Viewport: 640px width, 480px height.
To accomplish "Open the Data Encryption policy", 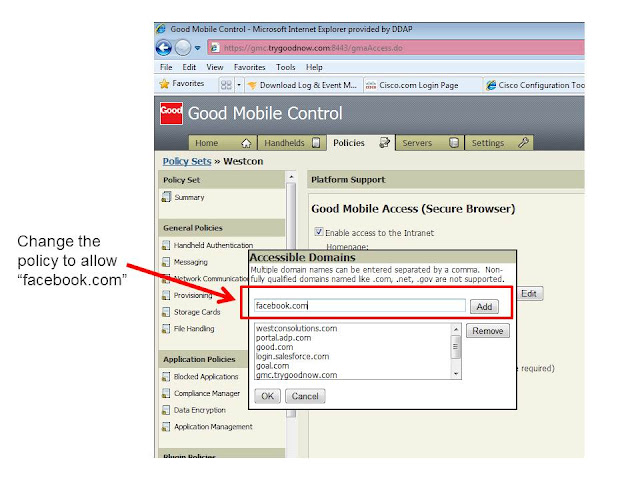I will point(200,410).
